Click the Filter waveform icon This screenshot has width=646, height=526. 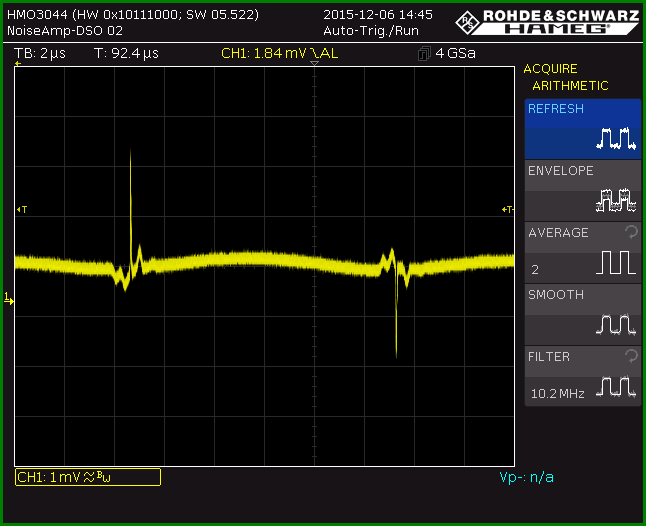click(x=616, y=387)
